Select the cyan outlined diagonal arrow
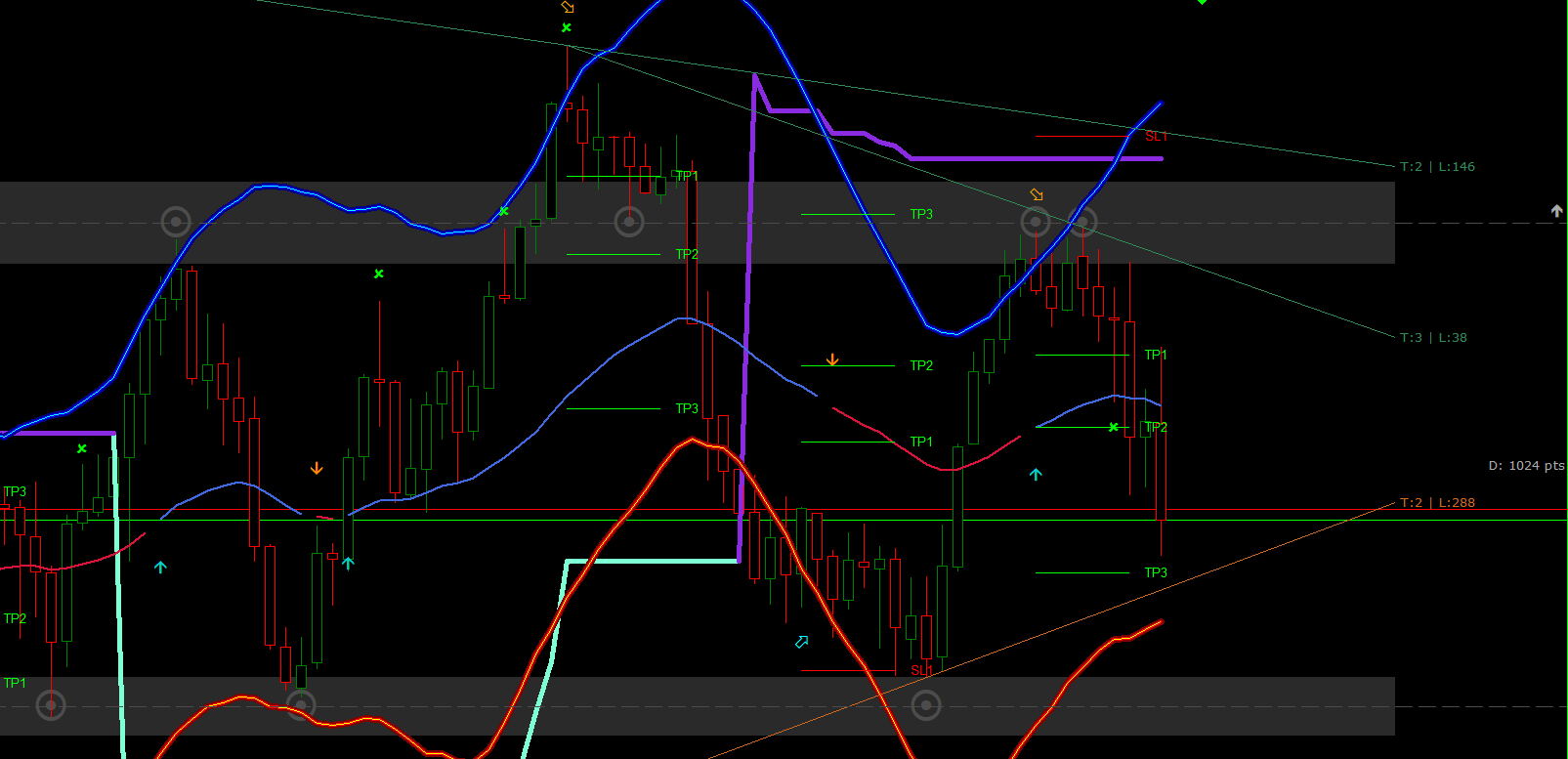Screen dimensions: 1568x759 point(802,642)
